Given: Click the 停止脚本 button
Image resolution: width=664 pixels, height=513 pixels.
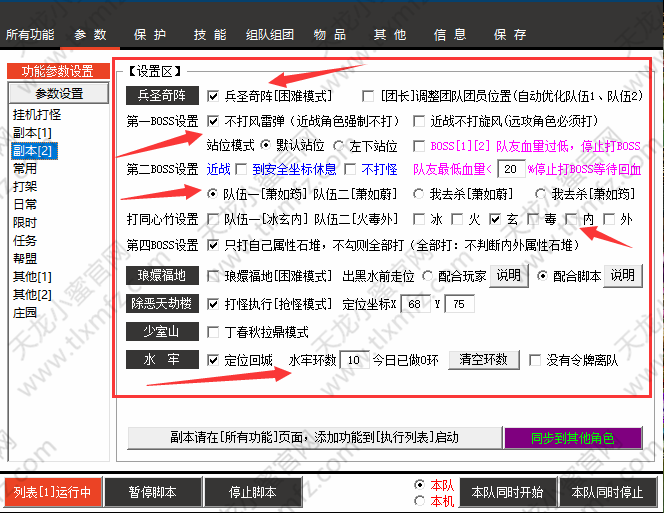Looking at the screenshot, I should click(253, 492).
